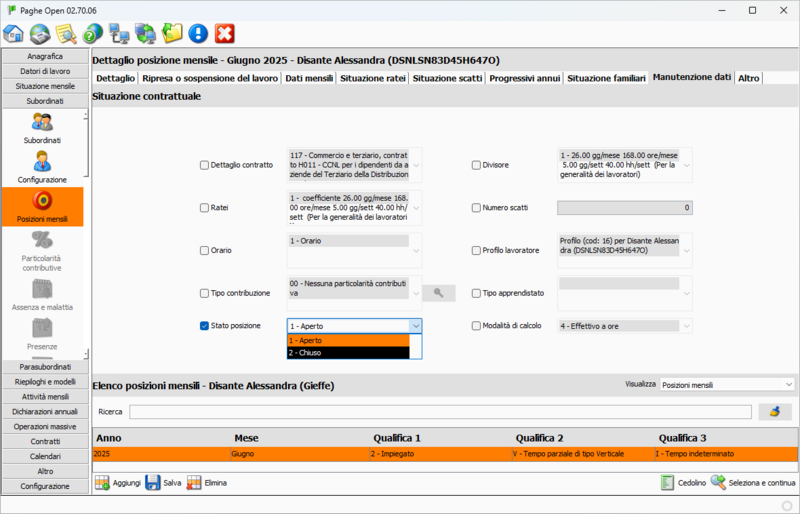The image size is (800, 514).
Task: Expand the Modalità di calcolo dropdown
Action: pyautogui.click(x=685, y=326)
